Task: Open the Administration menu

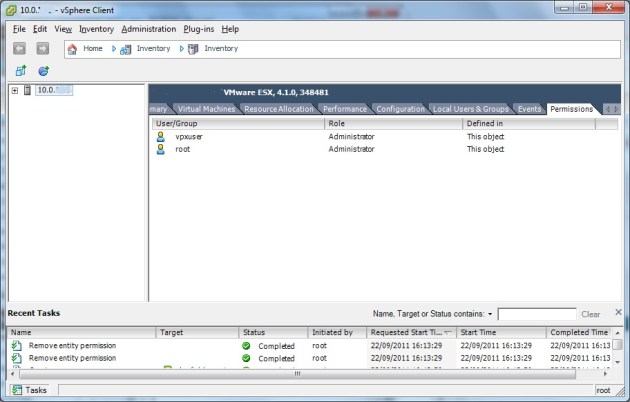Action: [x=148, y=29]
